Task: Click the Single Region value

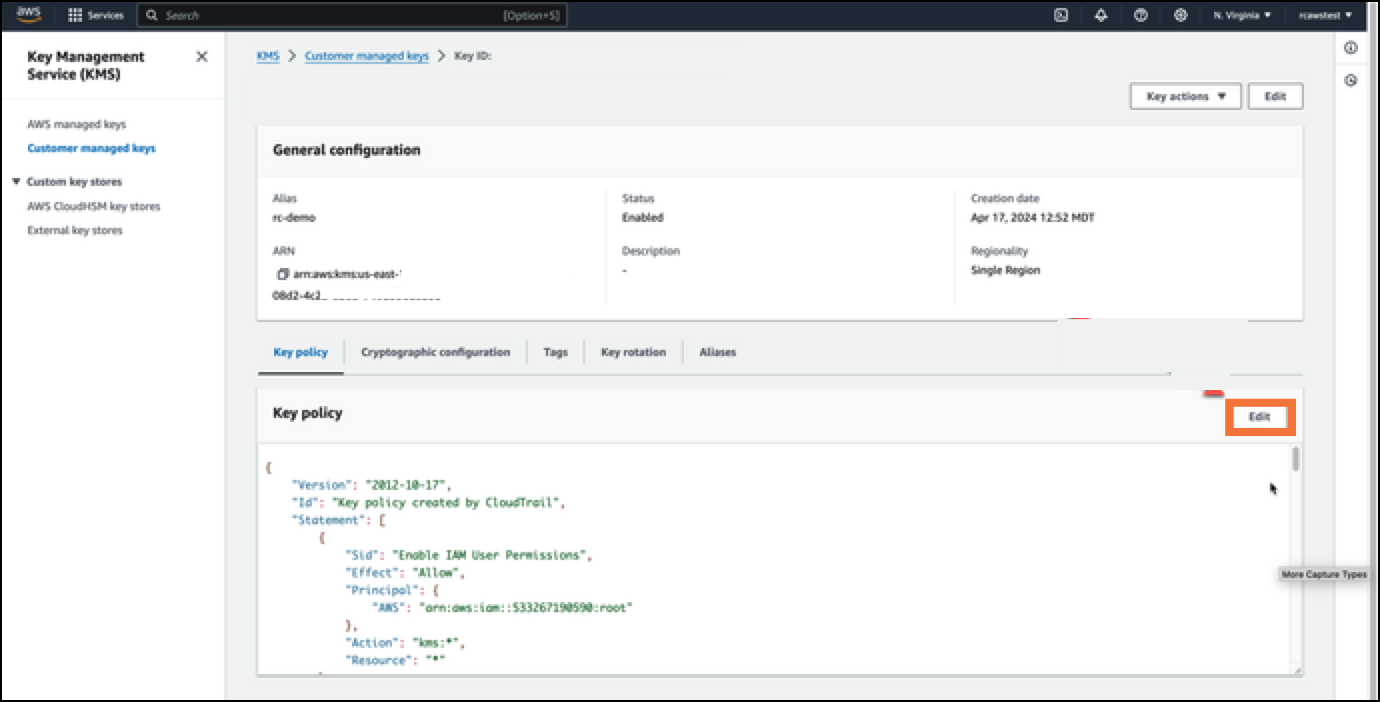Action: pos(1005,270)
